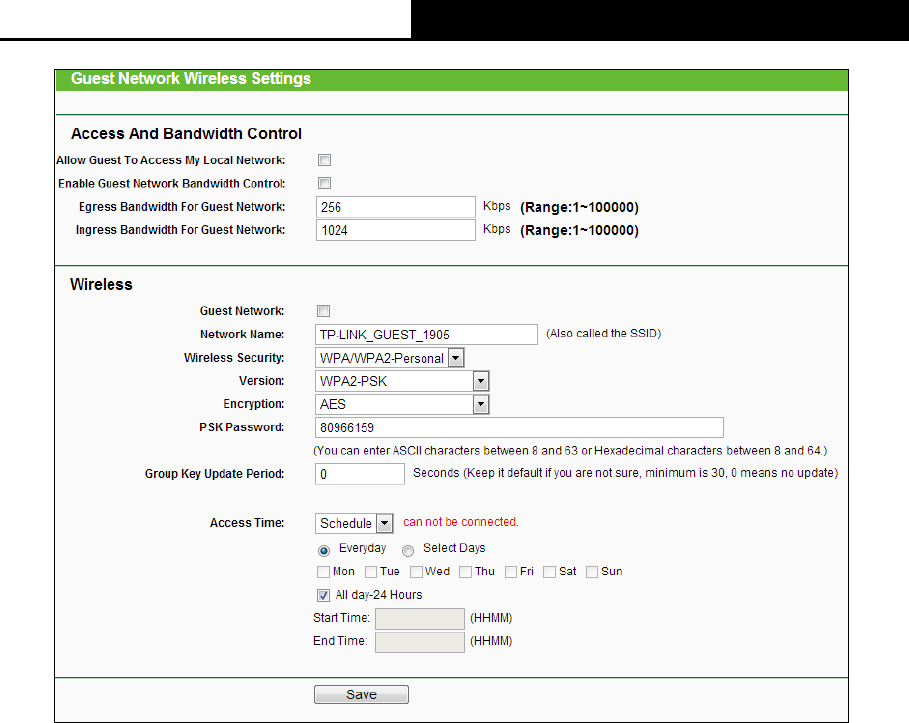The image size is (909, 723).
Task: Click the Ingress 'Kbps' unit text
Action: [497, 230]
